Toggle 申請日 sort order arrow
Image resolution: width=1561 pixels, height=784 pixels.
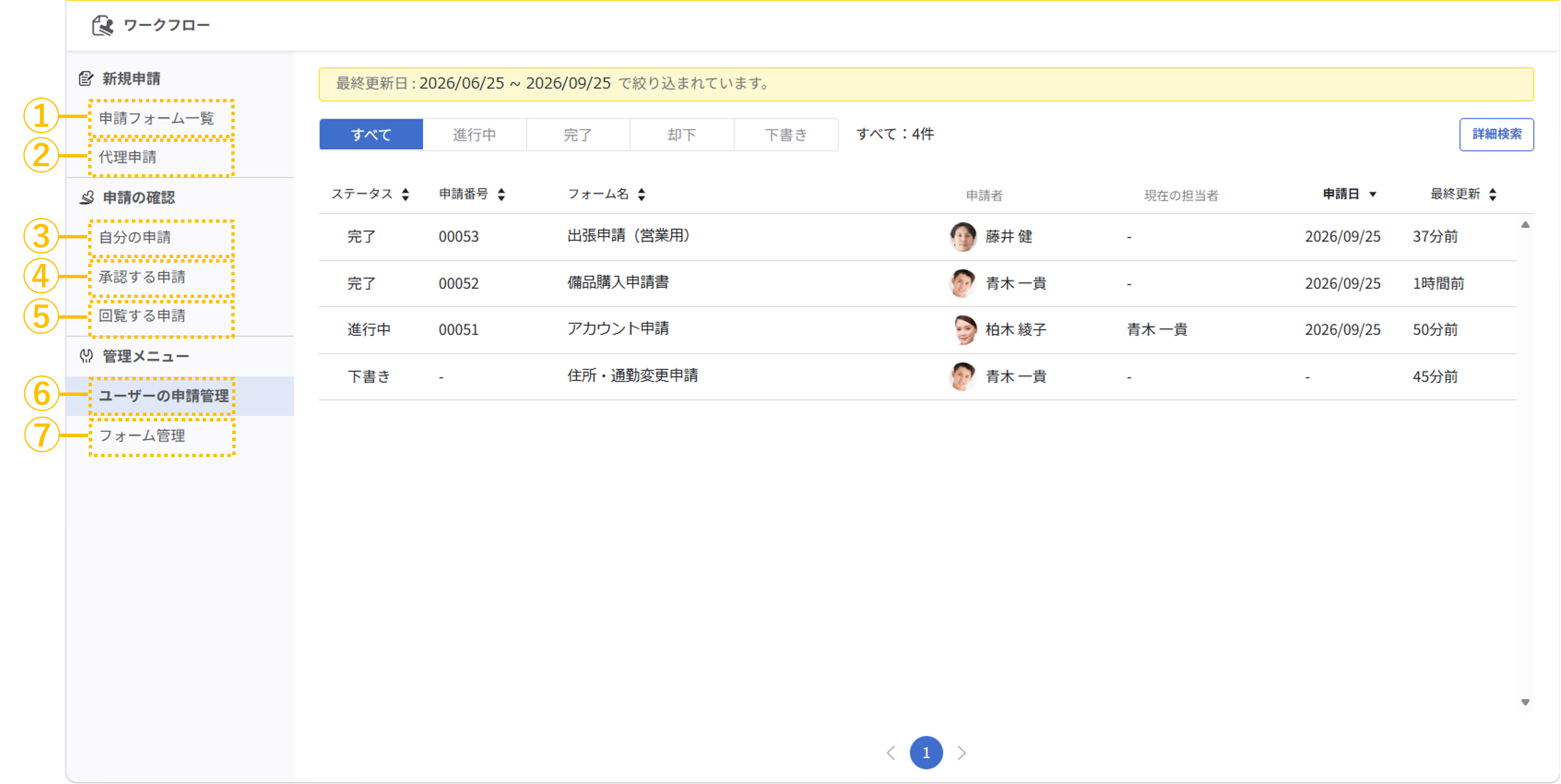(1373, 195)
